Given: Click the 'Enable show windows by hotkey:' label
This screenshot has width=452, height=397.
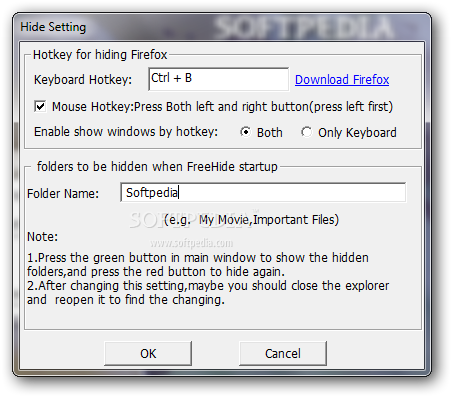Looking at the screenshot, I should [x=126, y=132].
